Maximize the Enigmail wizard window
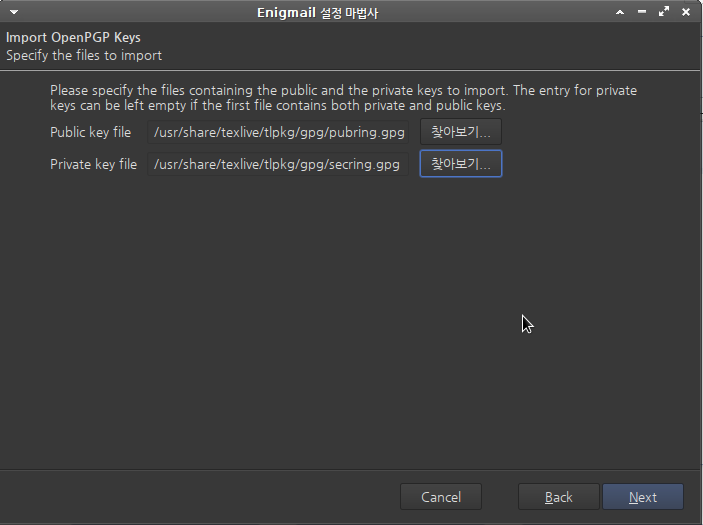The image size is (703, 525). tap(664, 12)
